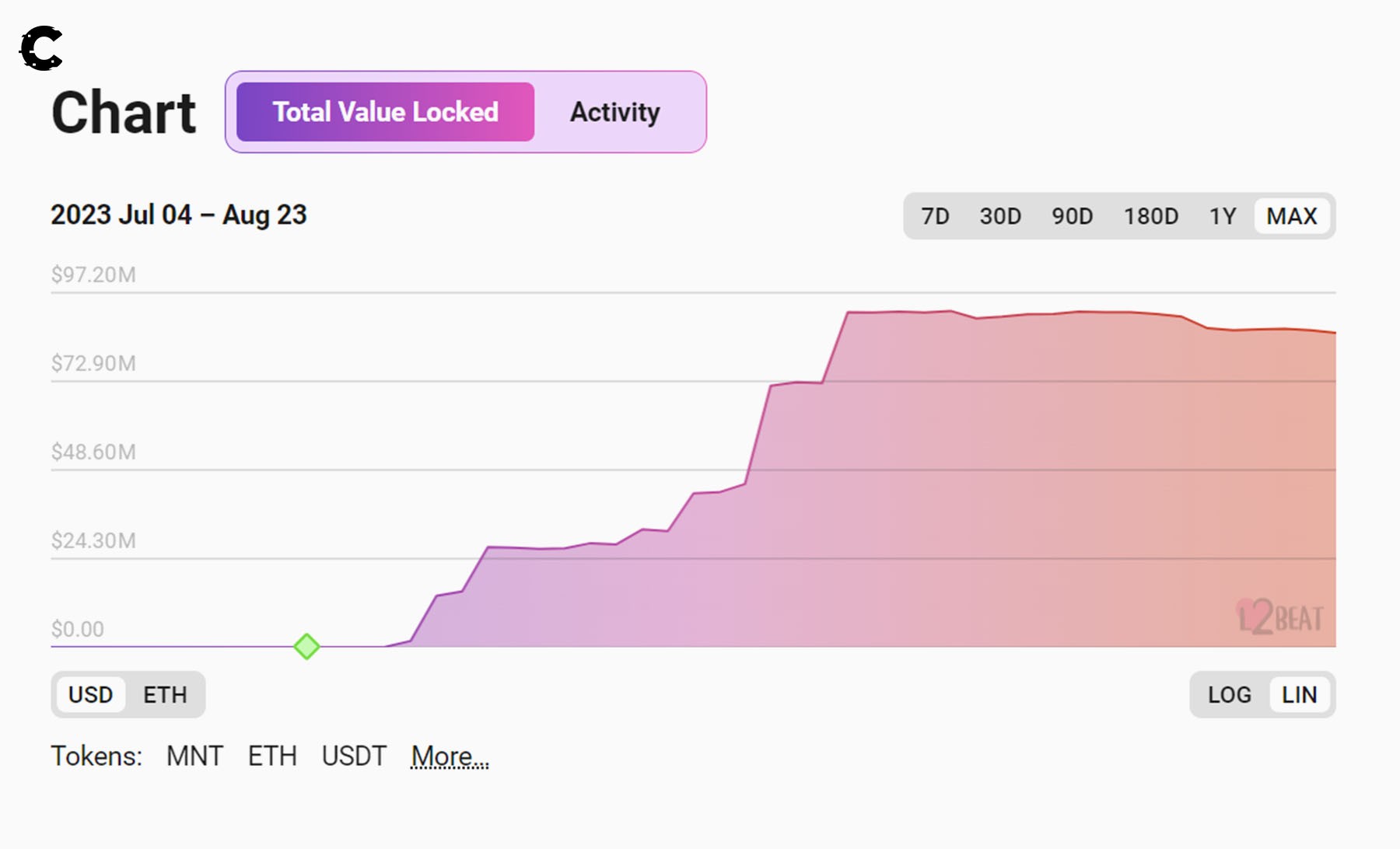
Task: Choose the 90D time range
Action: (x=1072, y=216)
